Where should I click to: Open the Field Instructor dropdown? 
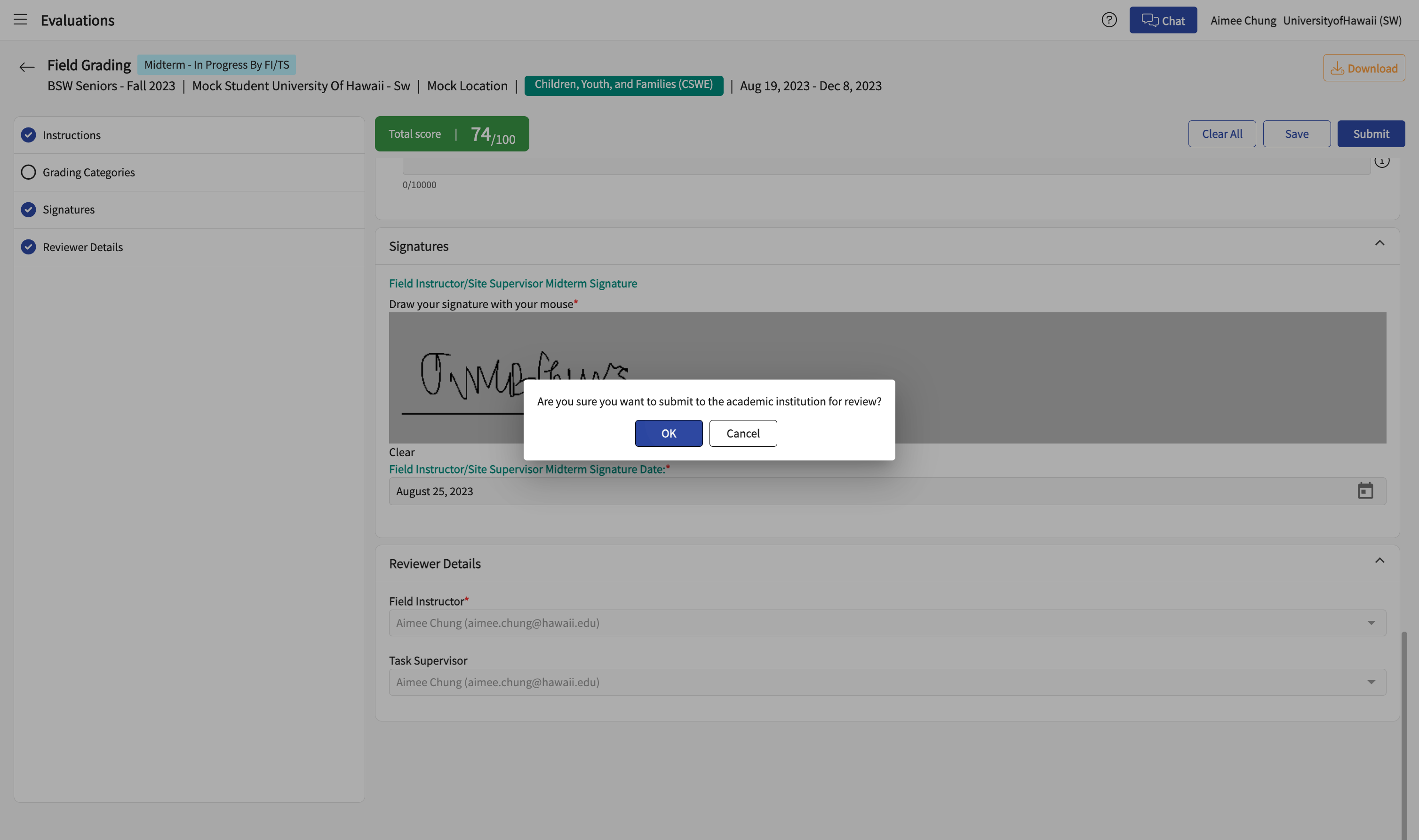pyautogui.click(x=887, y=623)
